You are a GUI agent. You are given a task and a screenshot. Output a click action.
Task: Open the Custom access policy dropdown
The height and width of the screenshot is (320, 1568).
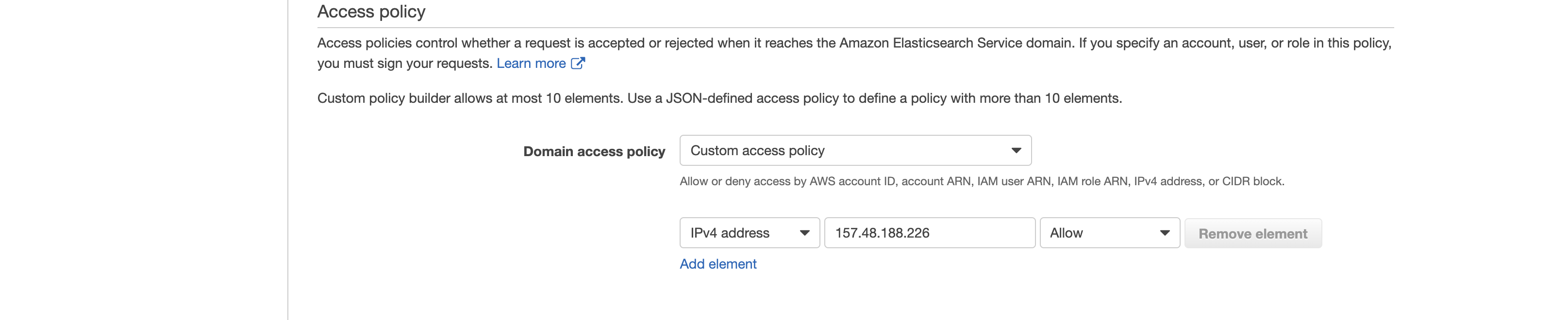click(x=846, y=150)
